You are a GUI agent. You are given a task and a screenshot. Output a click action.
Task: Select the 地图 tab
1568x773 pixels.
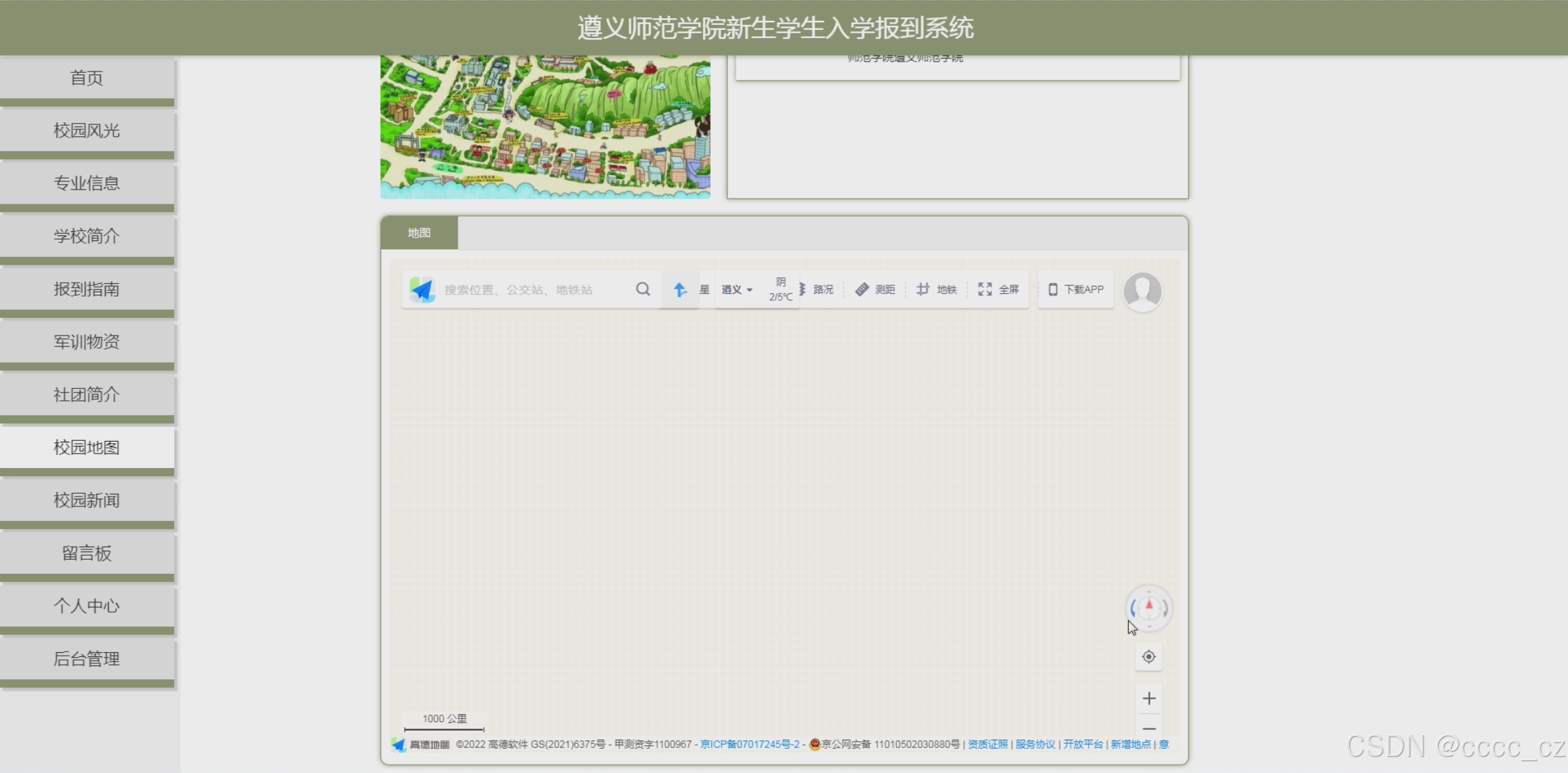coord(419,233)
